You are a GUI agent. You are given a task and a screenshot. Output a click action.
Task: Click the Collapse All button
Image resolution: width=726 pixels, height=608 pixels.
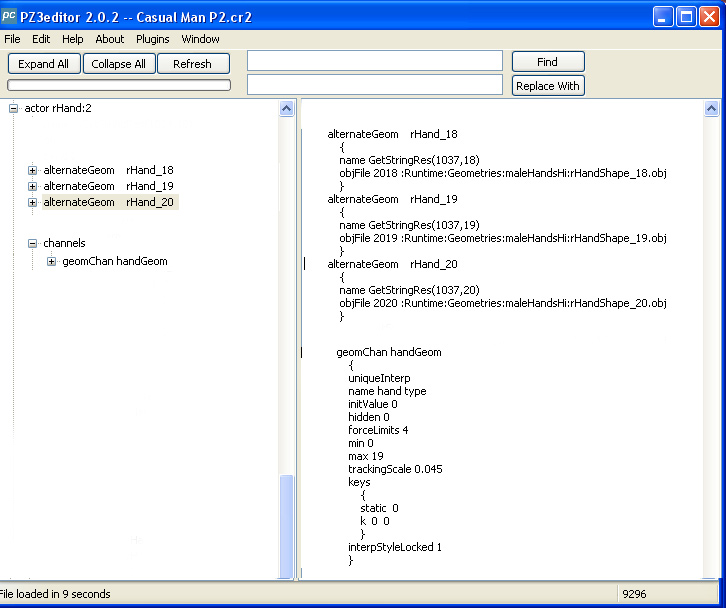coord(119,64)
